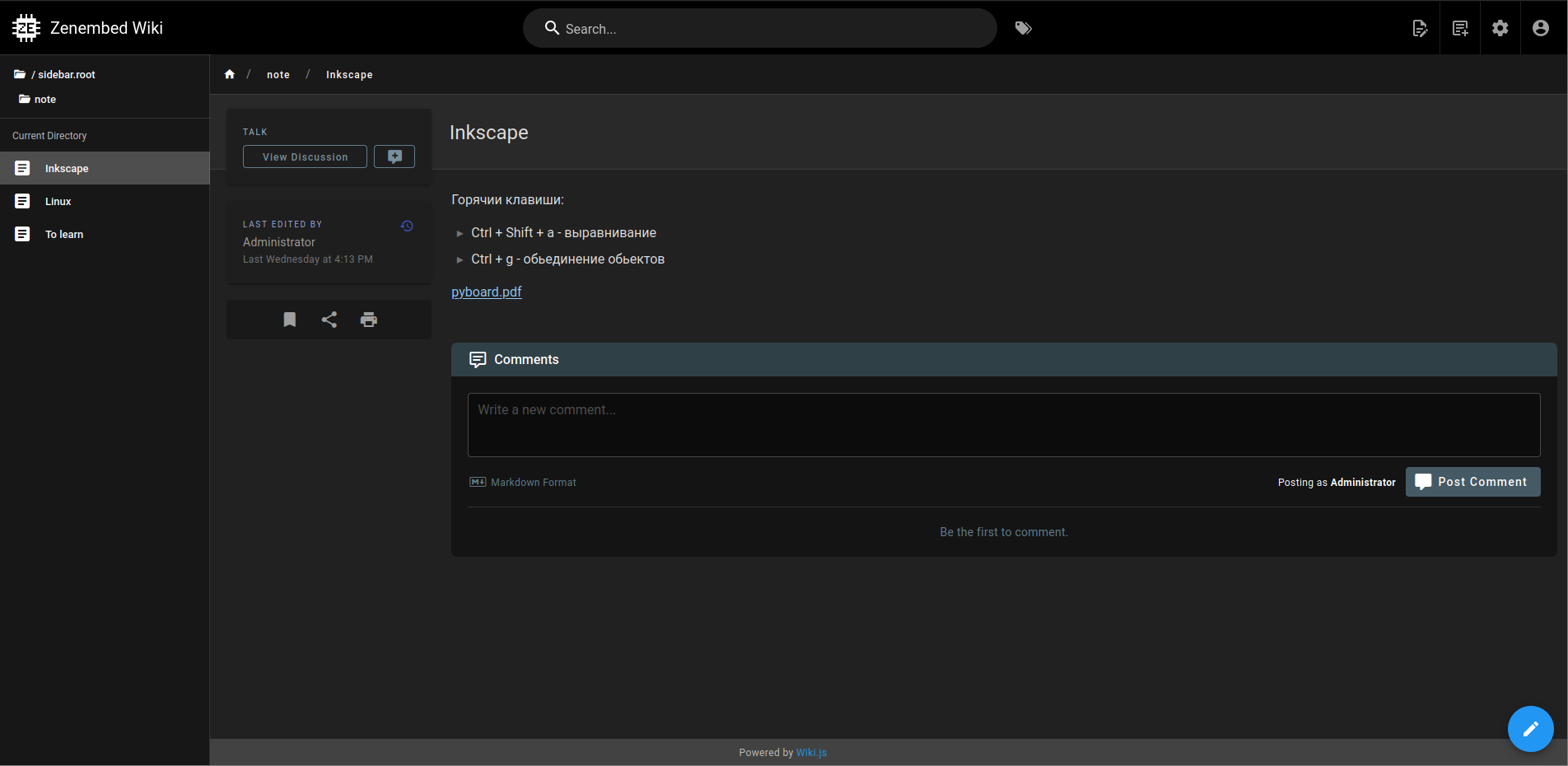Click 'Be the first to comment.' text
The image size is (1568, 766).
click(1004, 532)
